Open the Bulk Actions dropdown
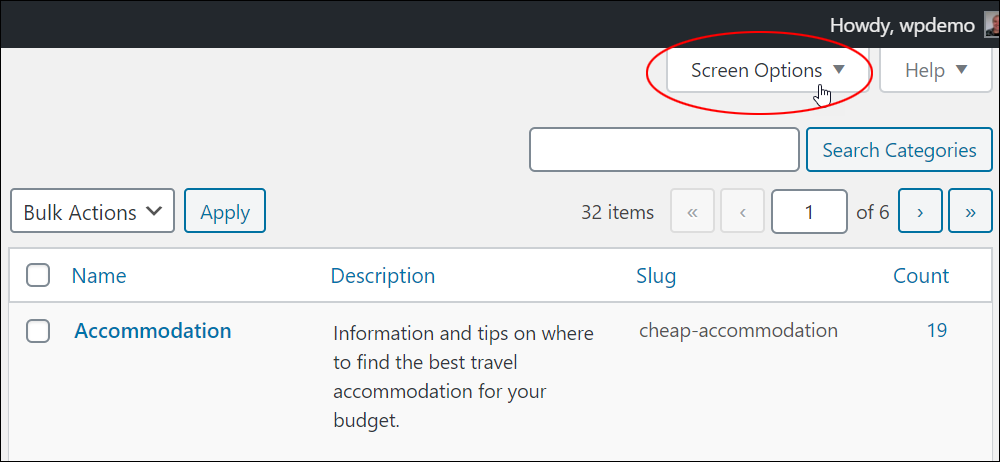The image size is (1000, 462). 92,211
